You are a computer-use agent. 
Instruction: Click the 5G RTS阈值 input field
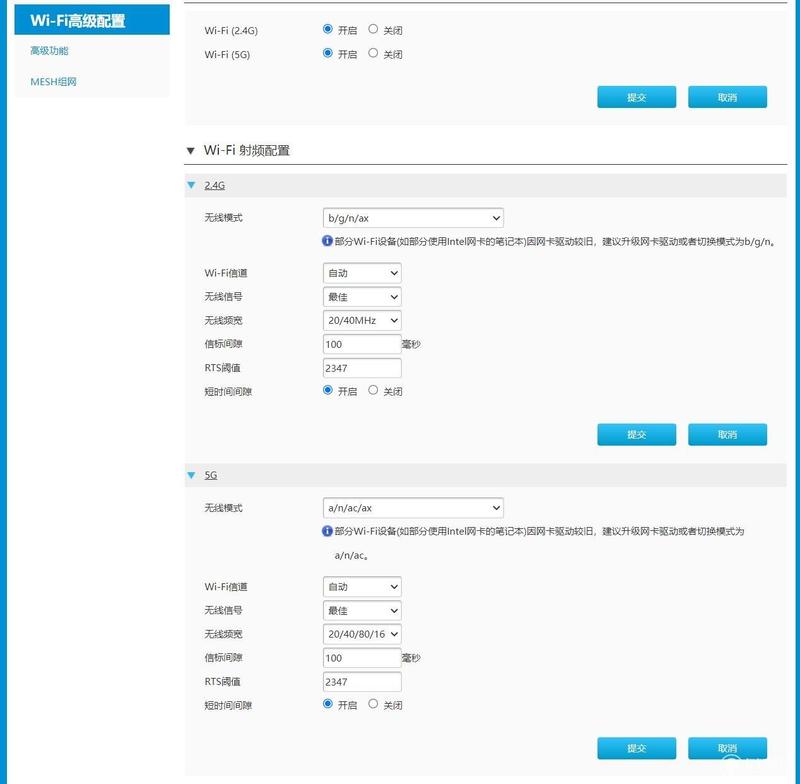click(x=362, y=682)
